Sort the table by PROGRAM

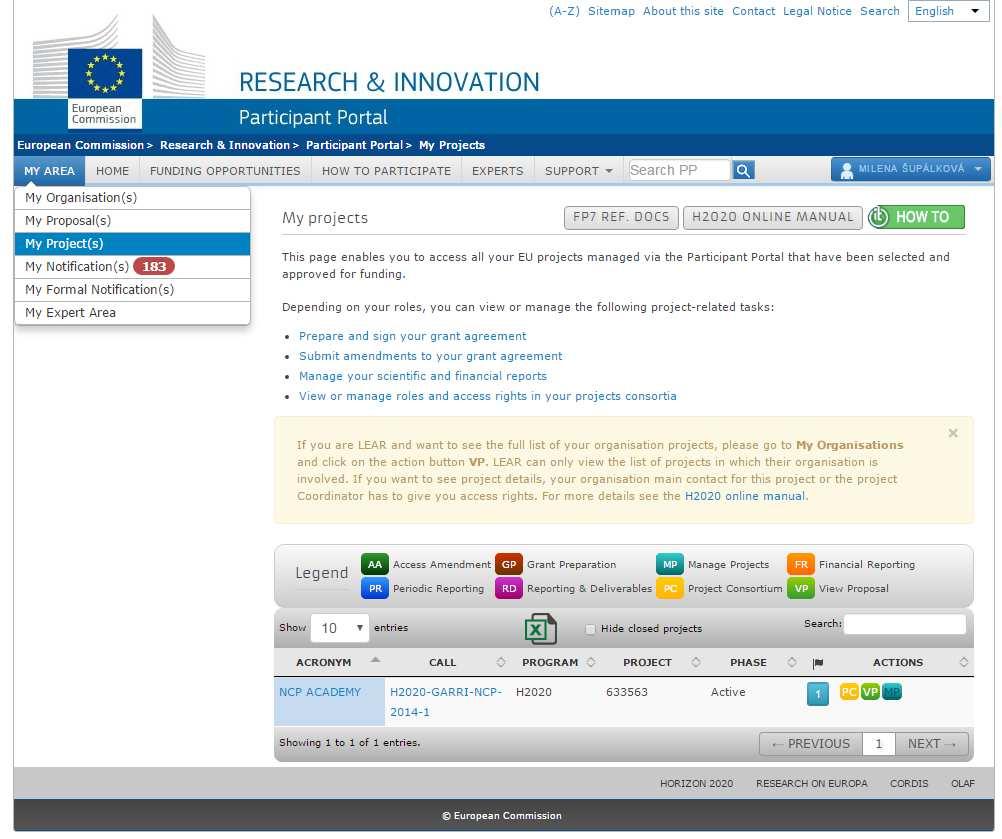tap(555, 662)
